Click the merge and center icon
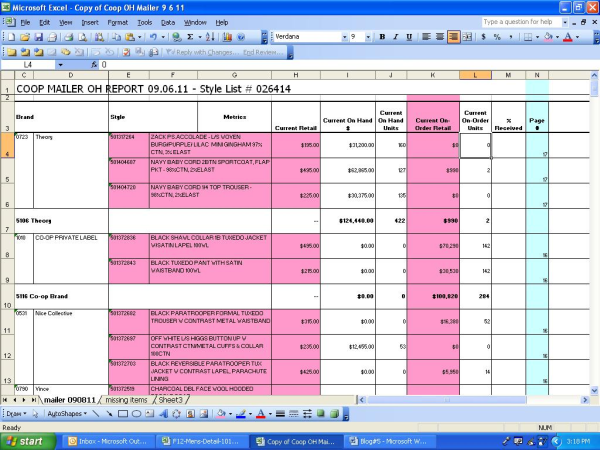Screen dimensions: 600x450 (468, 37)
